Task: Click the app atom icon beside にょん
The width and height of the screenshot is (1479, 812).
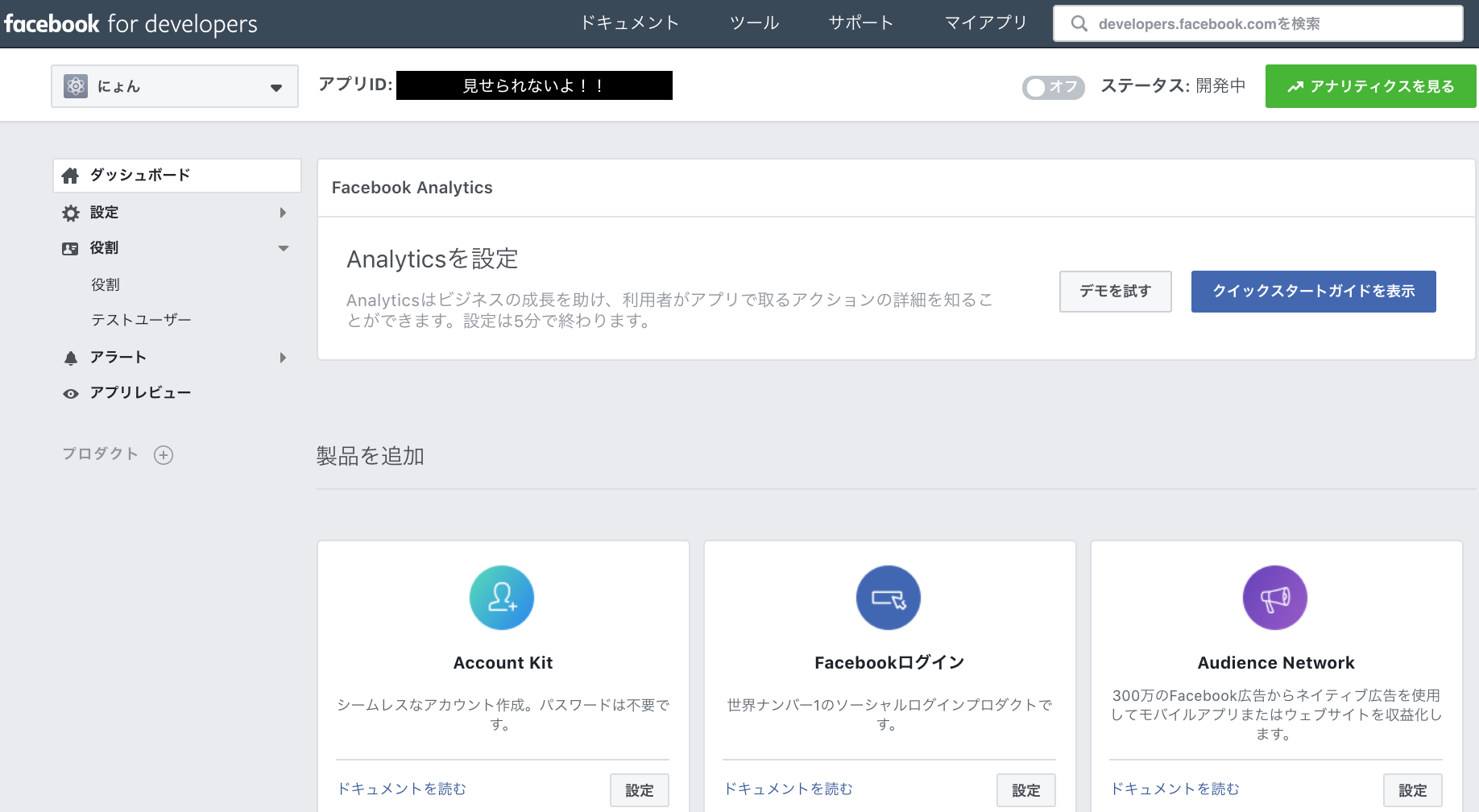Action: click(x=76, y=86)
